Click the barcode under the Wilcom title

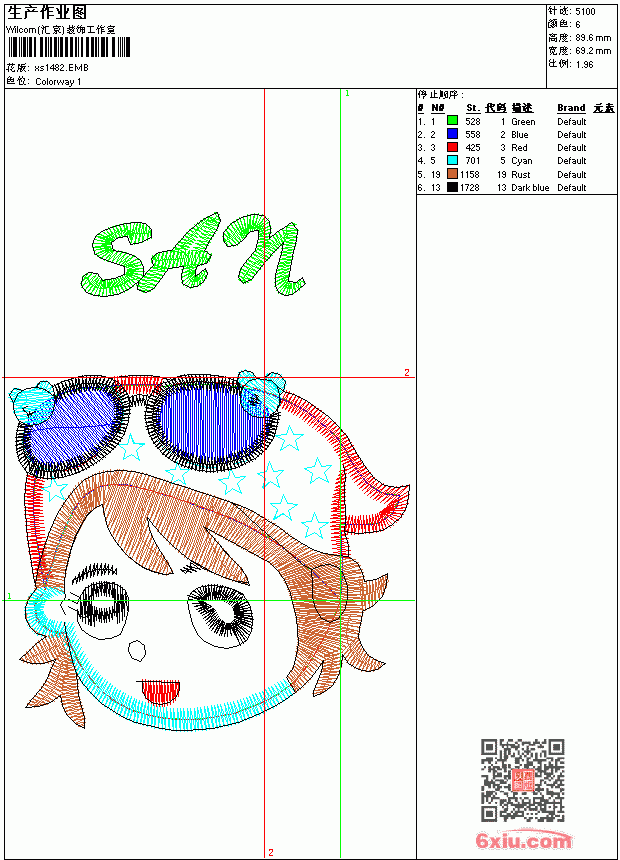pyautogui.click(x=69, y=48)
